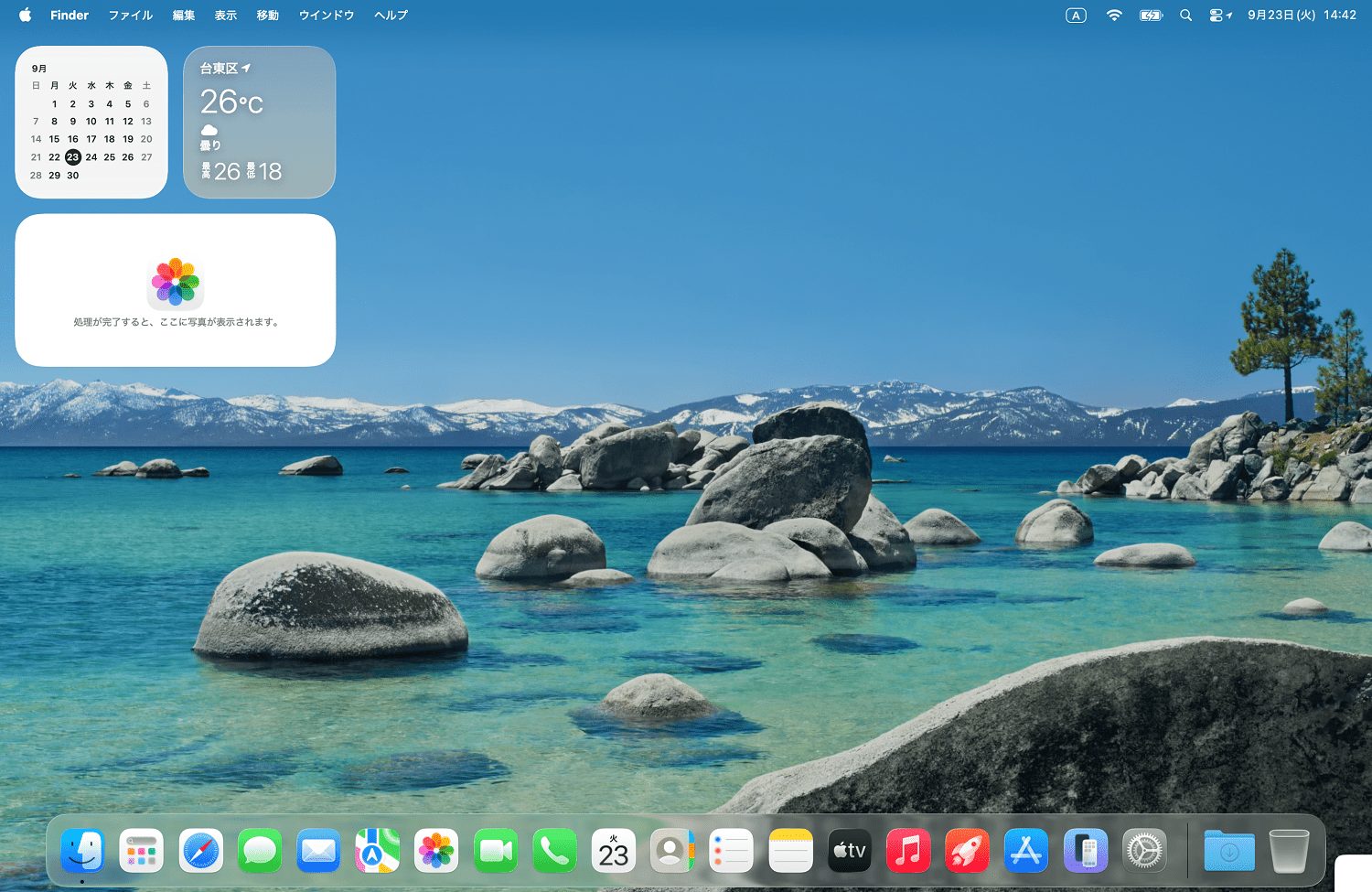The width and height of the screenshot is (1372, 892).
Task: Open the ウインドウ menu
Action: [326, 16]
